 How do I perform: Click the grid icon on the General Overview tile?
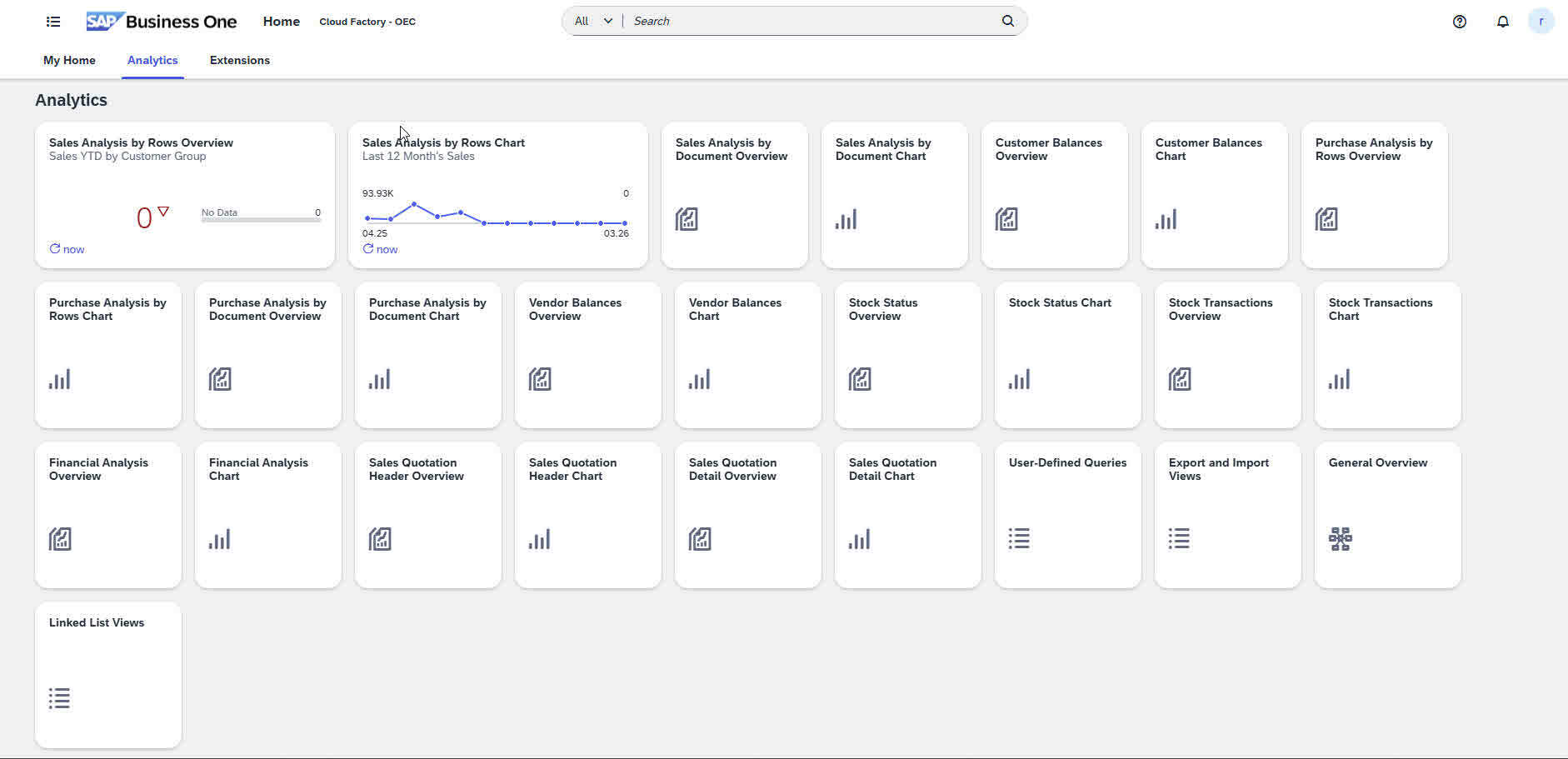point(1340,539)
